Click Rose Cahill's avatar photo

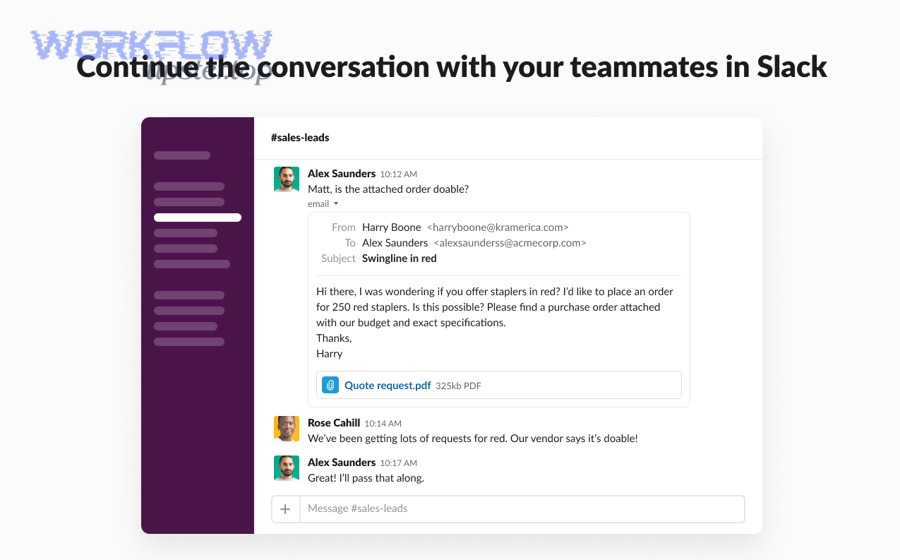coord(286,429)
